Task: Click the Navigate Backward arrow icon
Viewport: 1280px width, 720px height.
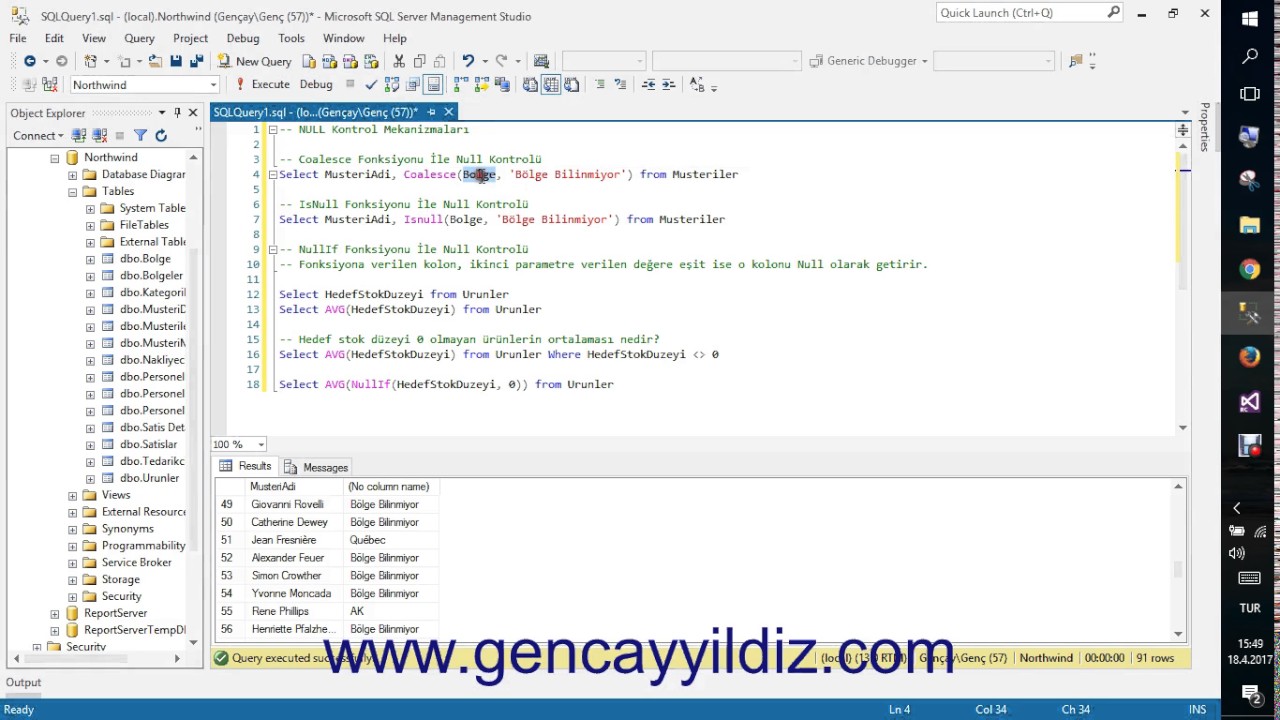Action: click(30, 61)
